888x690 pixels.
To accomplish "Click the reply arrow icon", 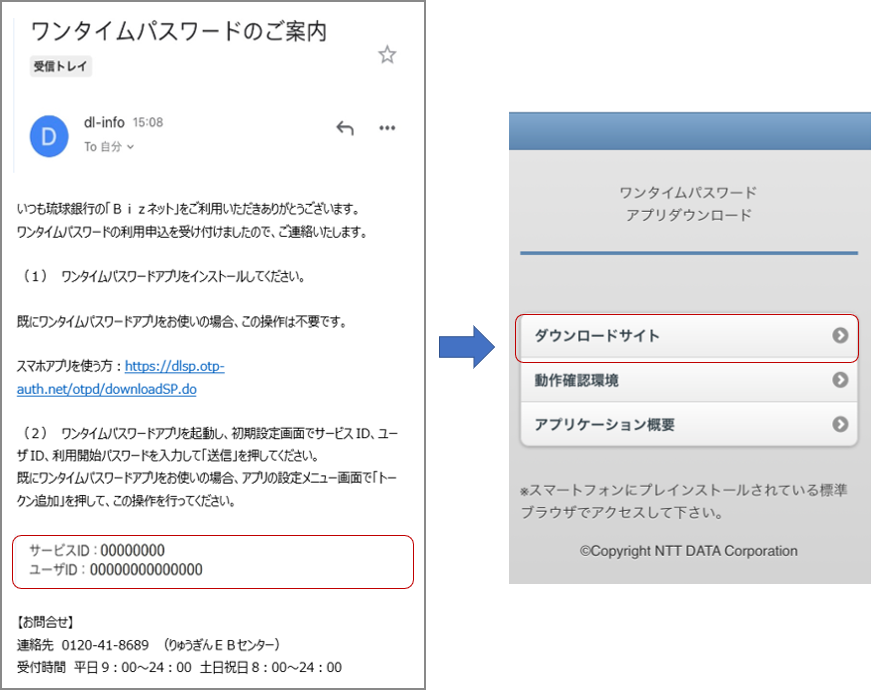I will point(345,128).
